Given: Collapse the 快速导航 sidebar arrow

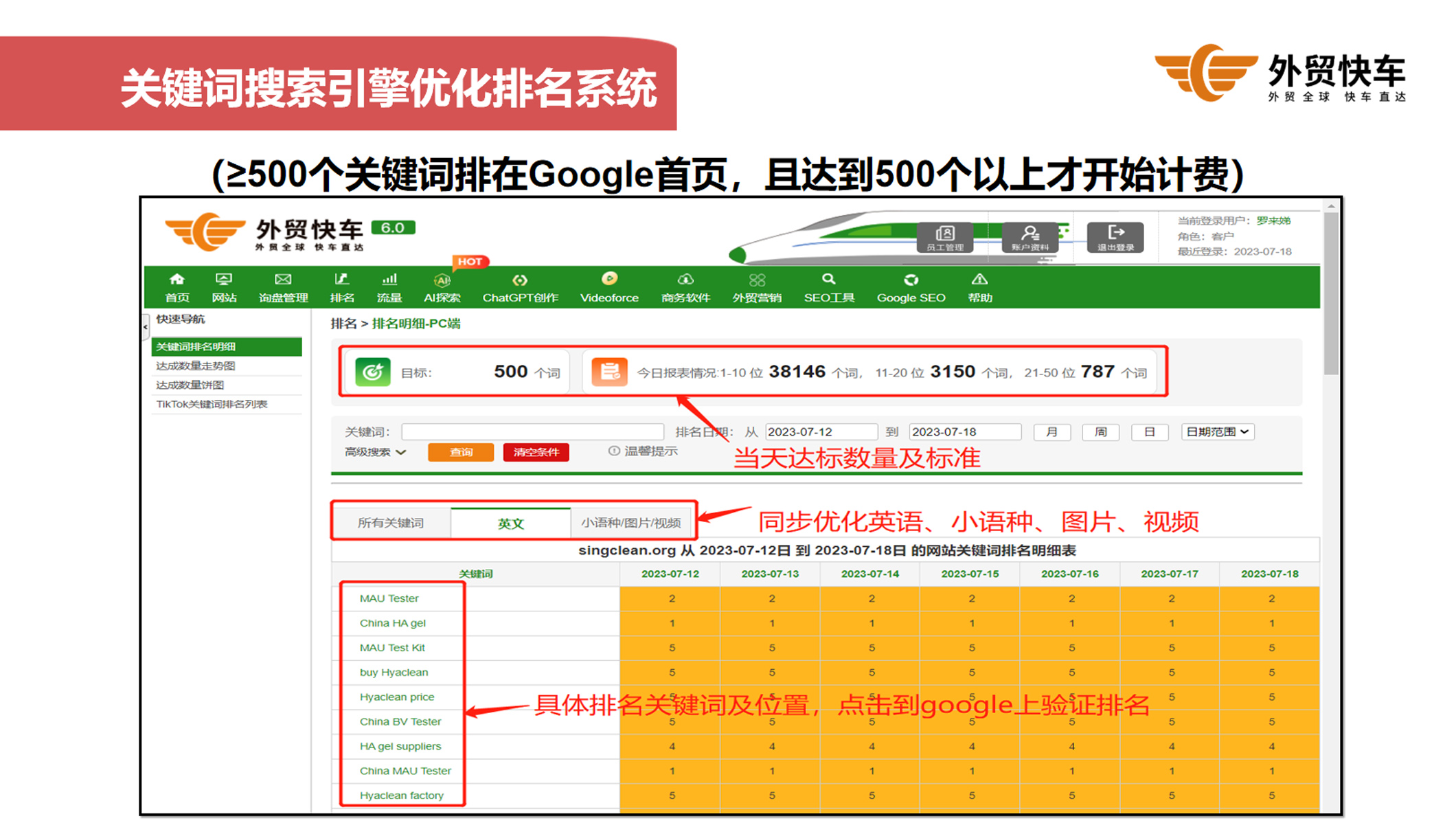Looking at the screenshot, I should (x=146, y=326).
